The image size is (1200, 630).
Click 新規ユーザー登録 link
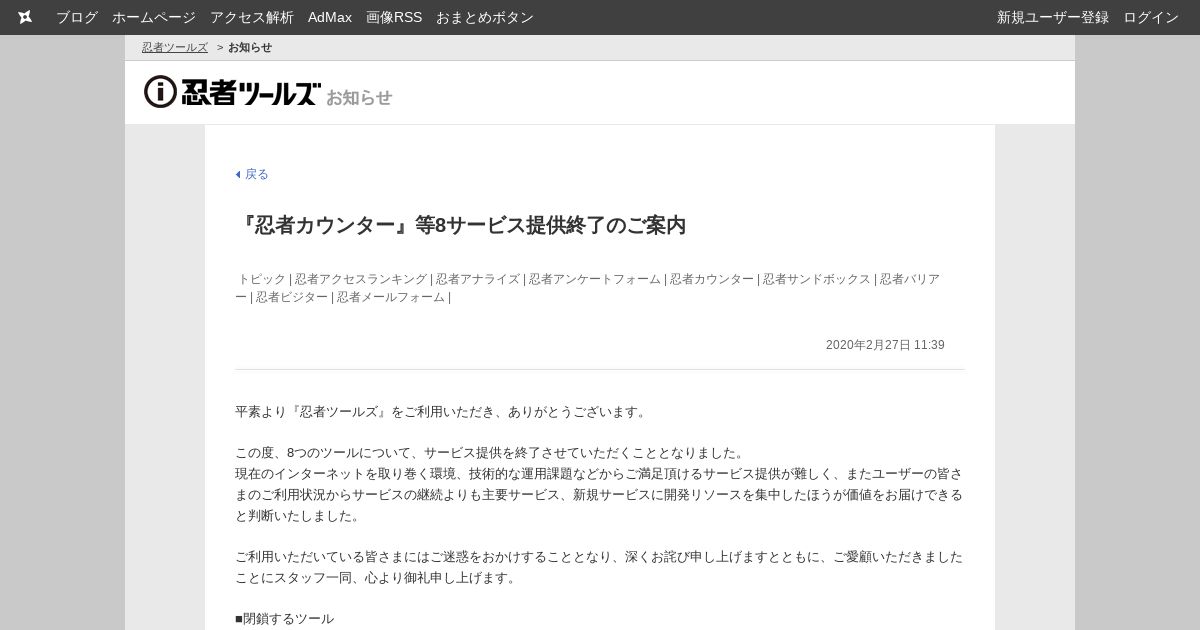pyautogui.click(x=1053, y=17)
